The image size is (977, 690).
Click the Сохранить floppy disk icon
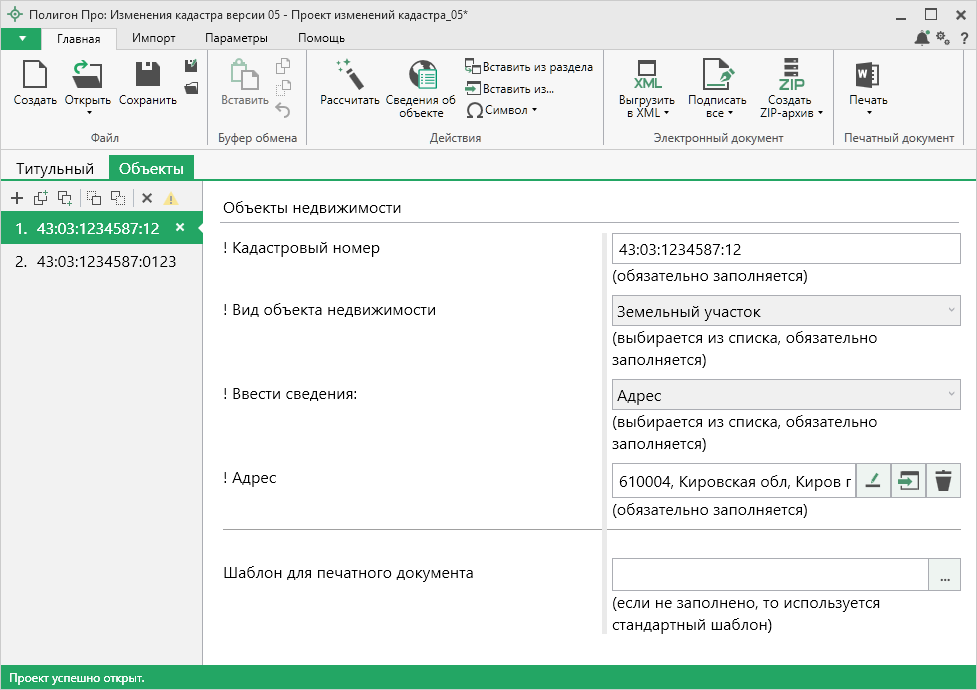pyautogui.click(x=147, y=76)
